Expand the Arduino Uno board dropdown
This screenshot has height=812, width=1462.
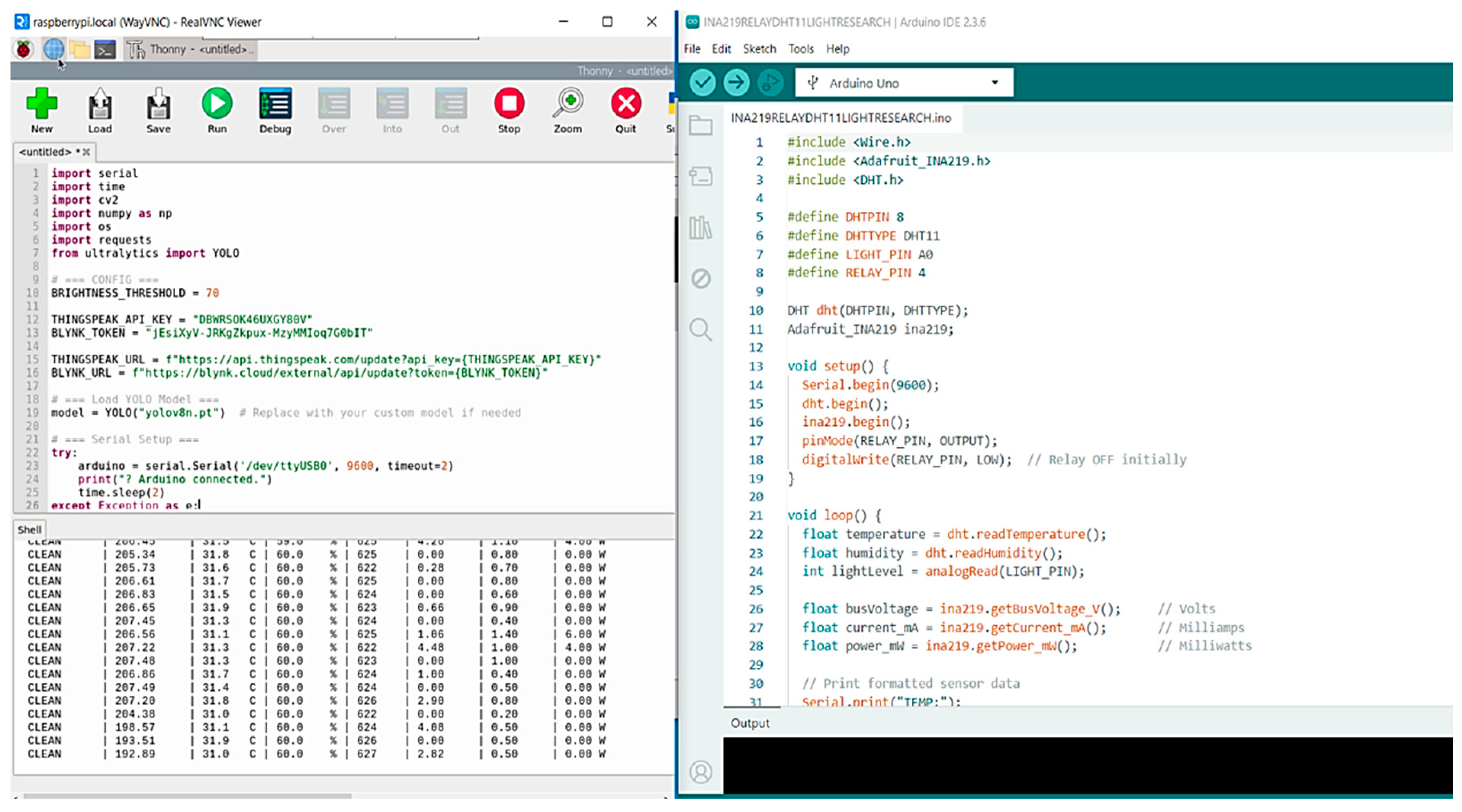tap(994, 83)
